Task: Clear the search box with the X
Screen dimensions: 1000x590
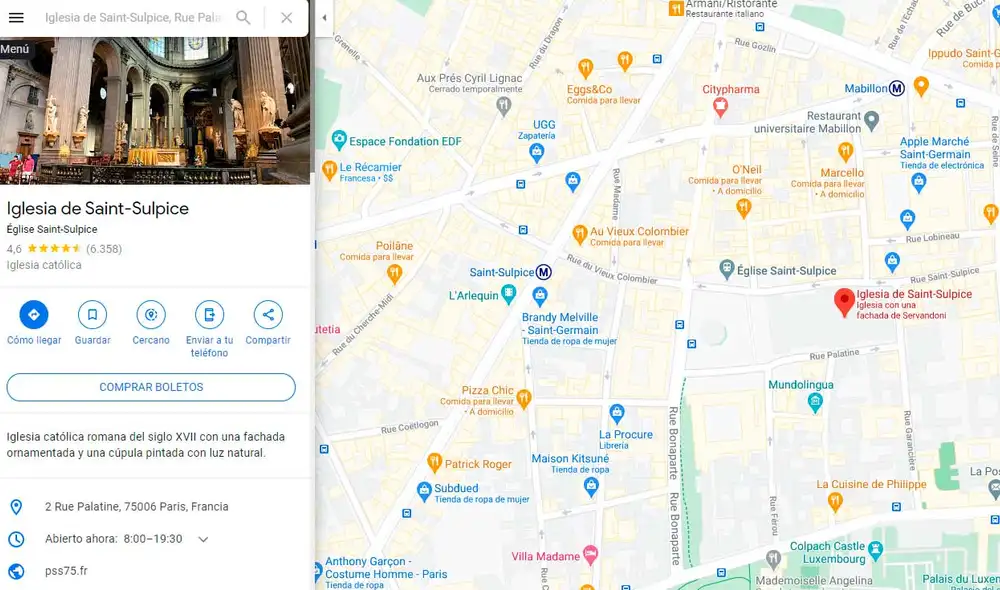Action: [285, 17]
